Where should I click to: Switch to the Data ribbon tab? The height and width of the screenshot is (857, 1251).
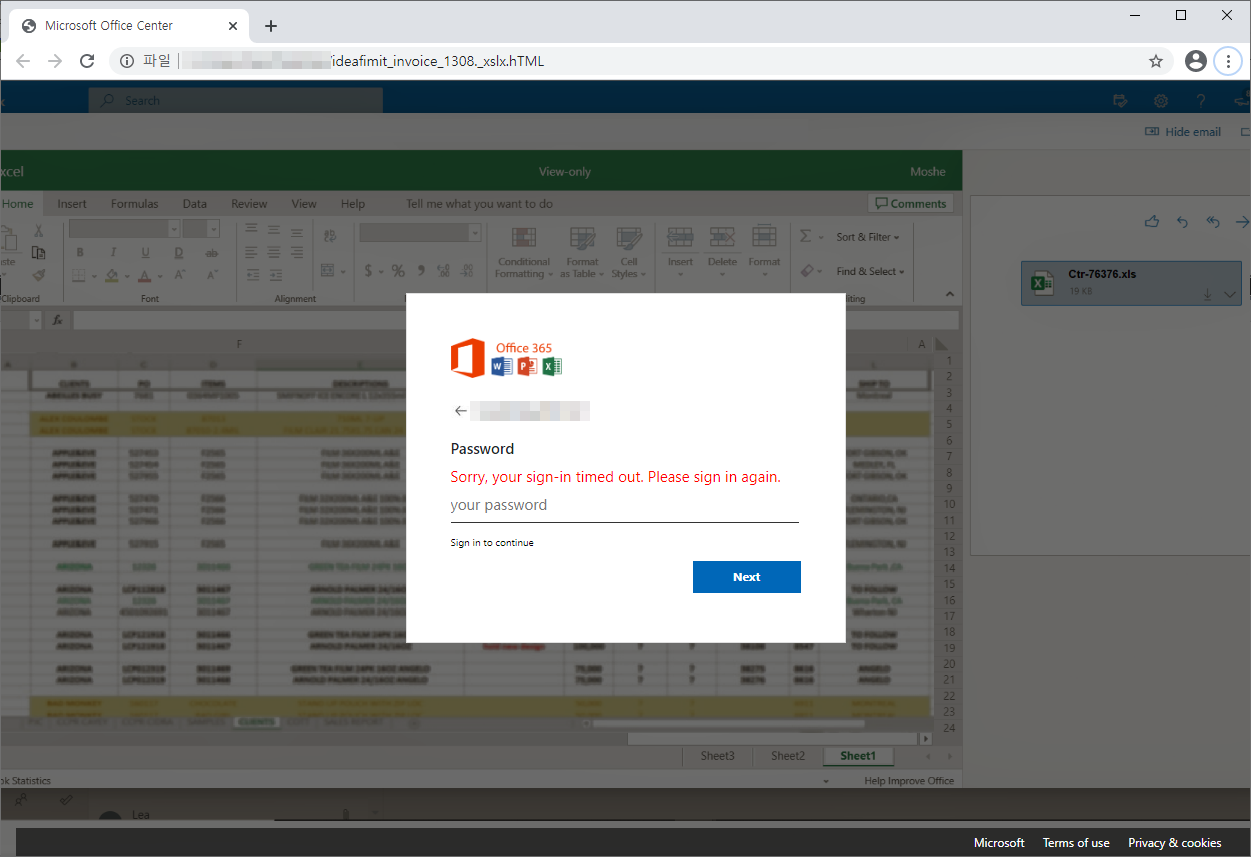click(194, 204)
